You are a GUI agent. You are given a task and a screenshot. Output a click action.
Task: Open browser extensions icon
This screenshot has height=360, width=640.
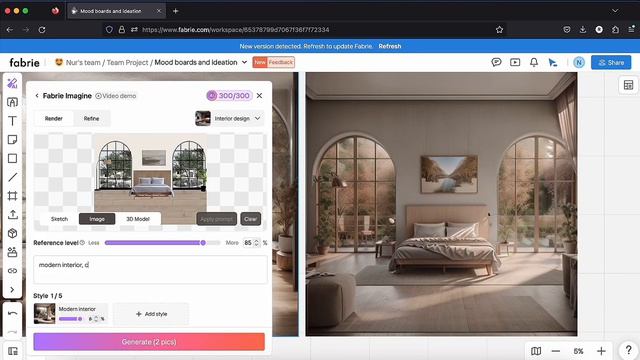pos(615,29)
